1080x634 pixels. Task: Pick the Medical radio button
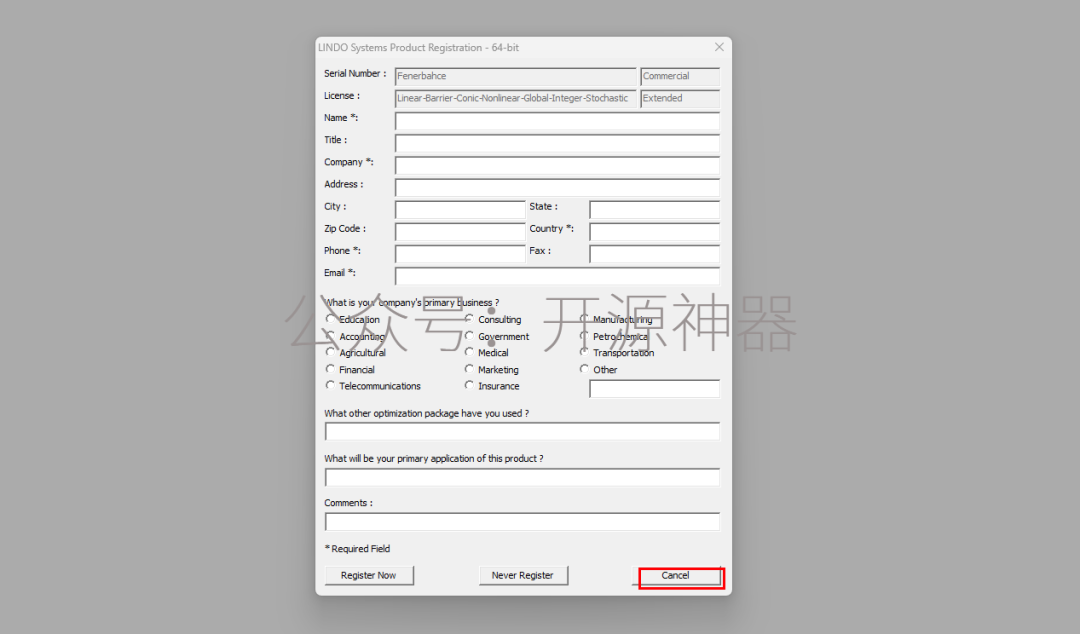pos(469,352)
